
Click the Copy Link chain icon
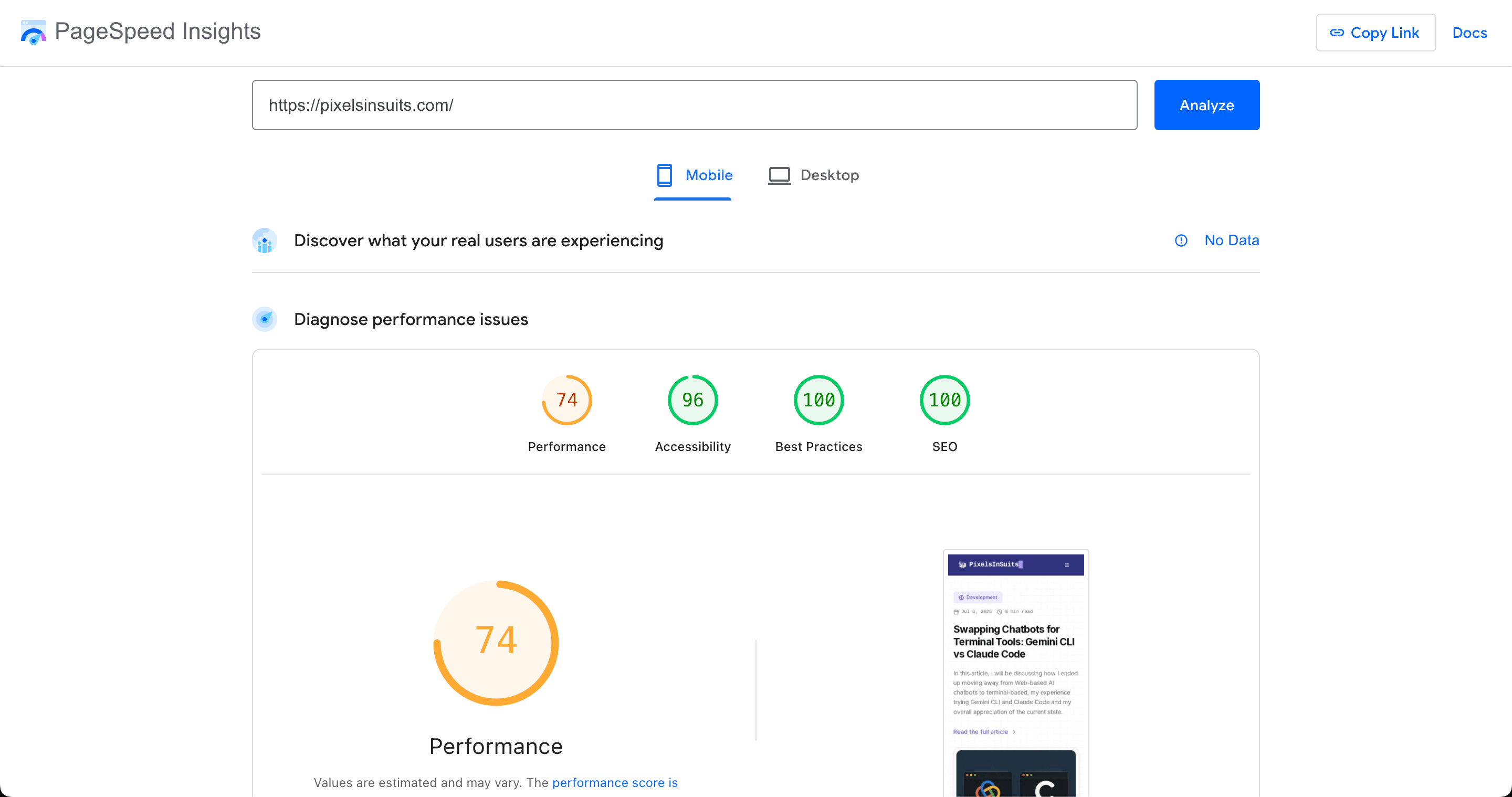(1338, 33)
